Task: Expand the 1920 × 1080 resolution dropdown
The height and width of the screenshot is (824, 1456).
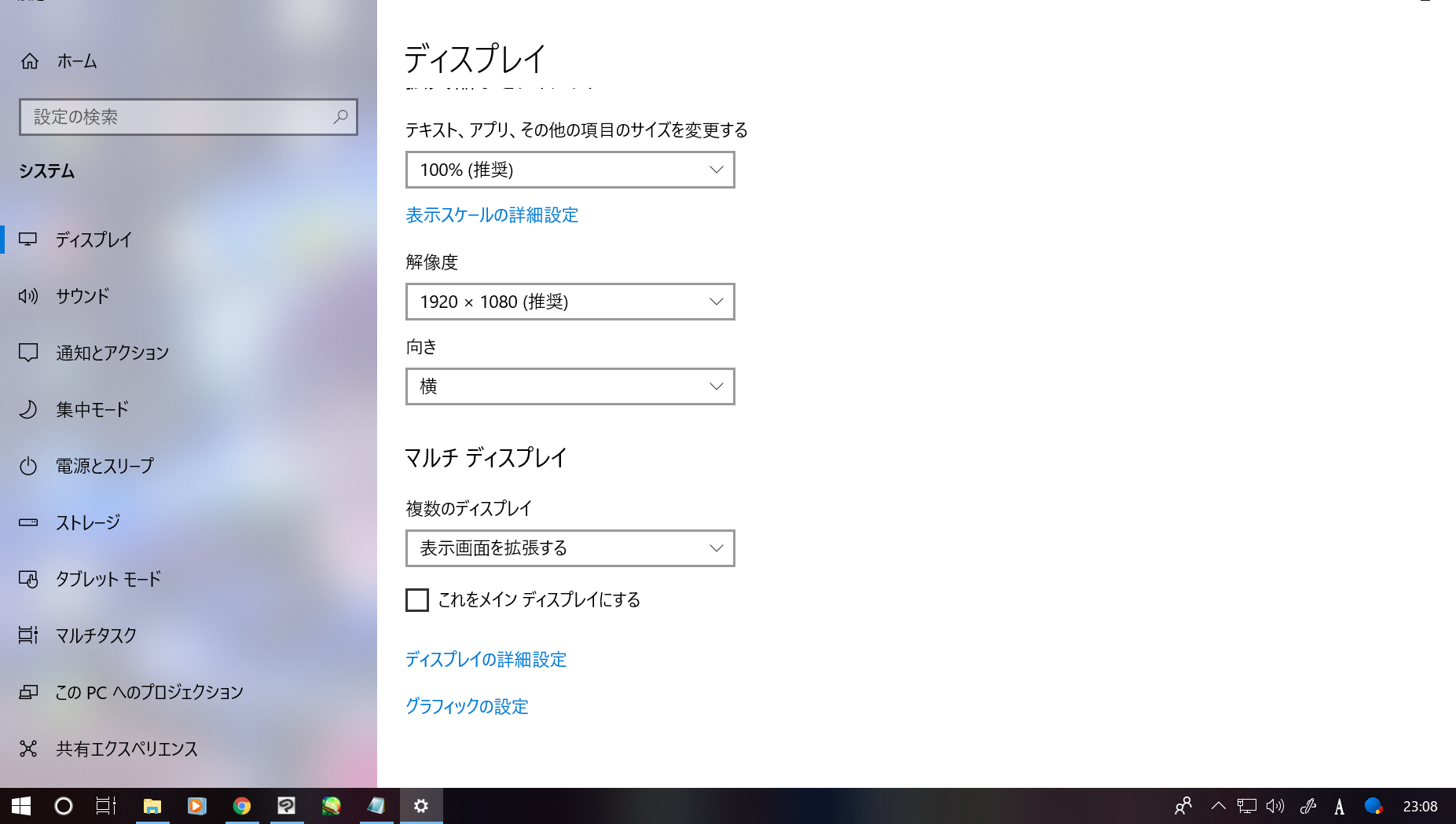Action: coord(570,302)
